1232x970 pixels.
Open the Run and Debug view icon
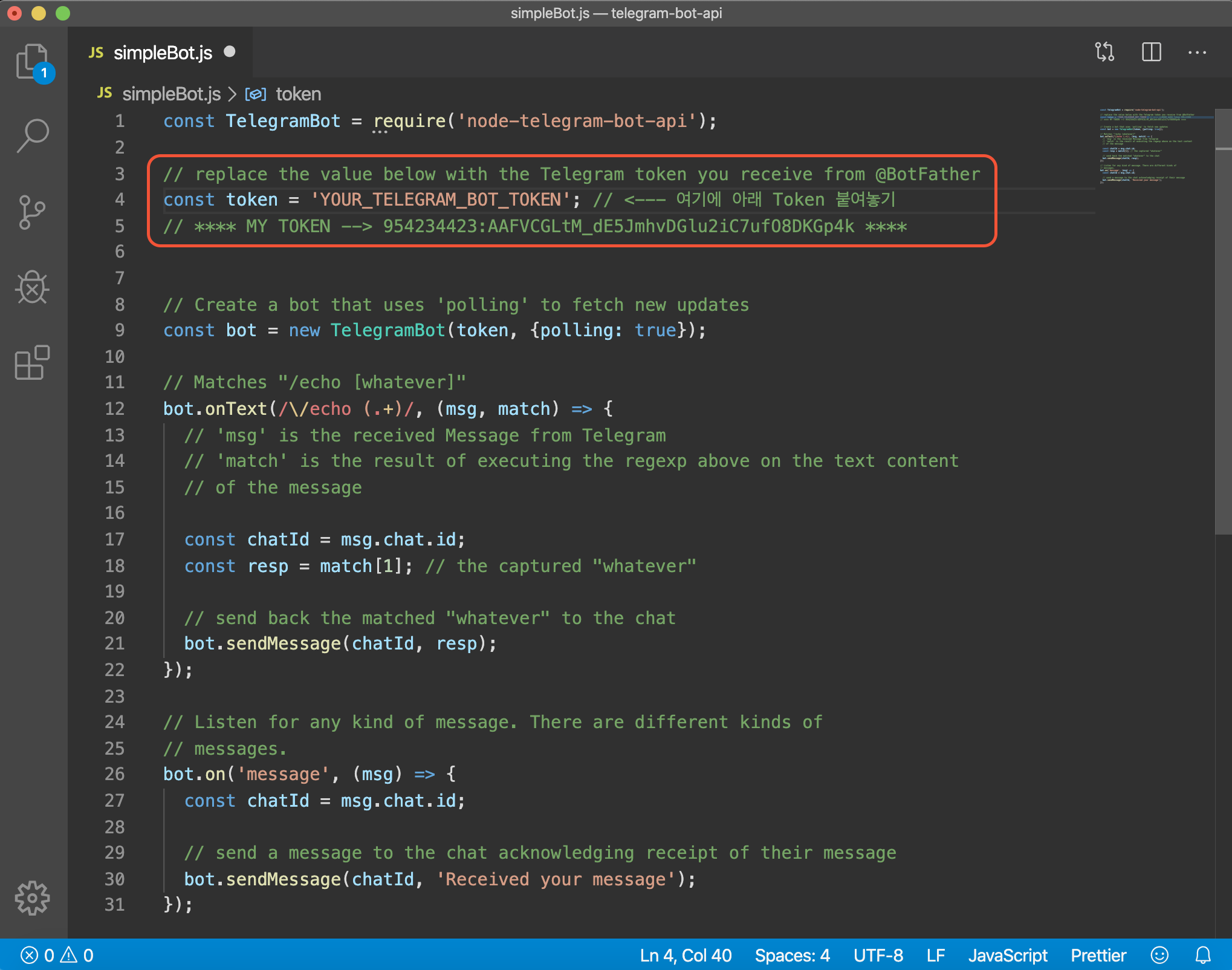33,287
